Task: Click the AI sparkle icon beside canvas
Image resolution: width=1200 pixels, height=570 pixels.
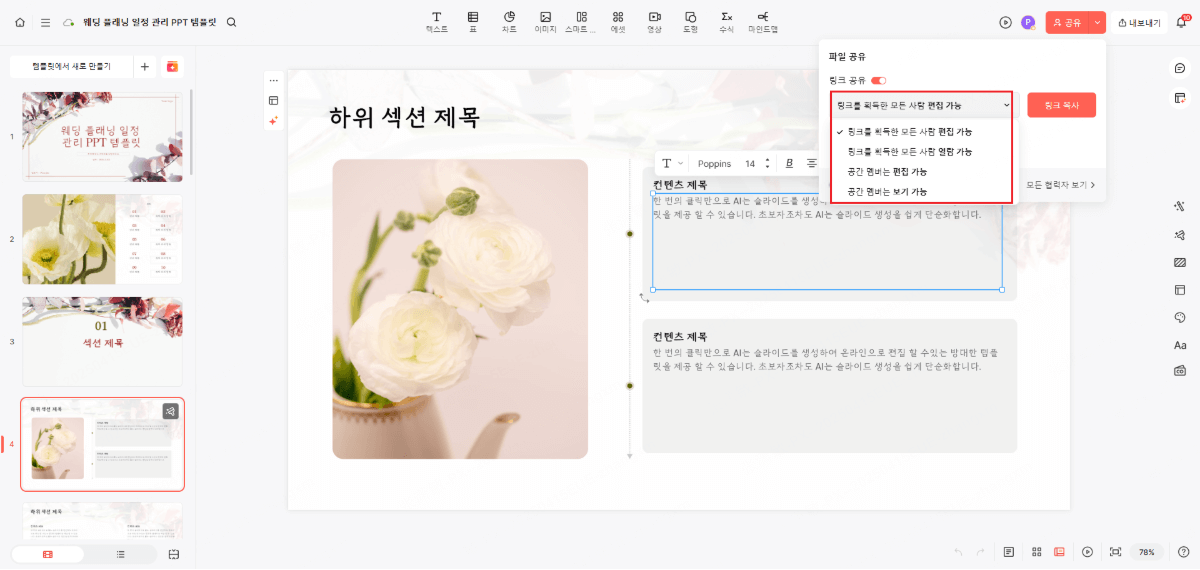Action: (273, 120)
